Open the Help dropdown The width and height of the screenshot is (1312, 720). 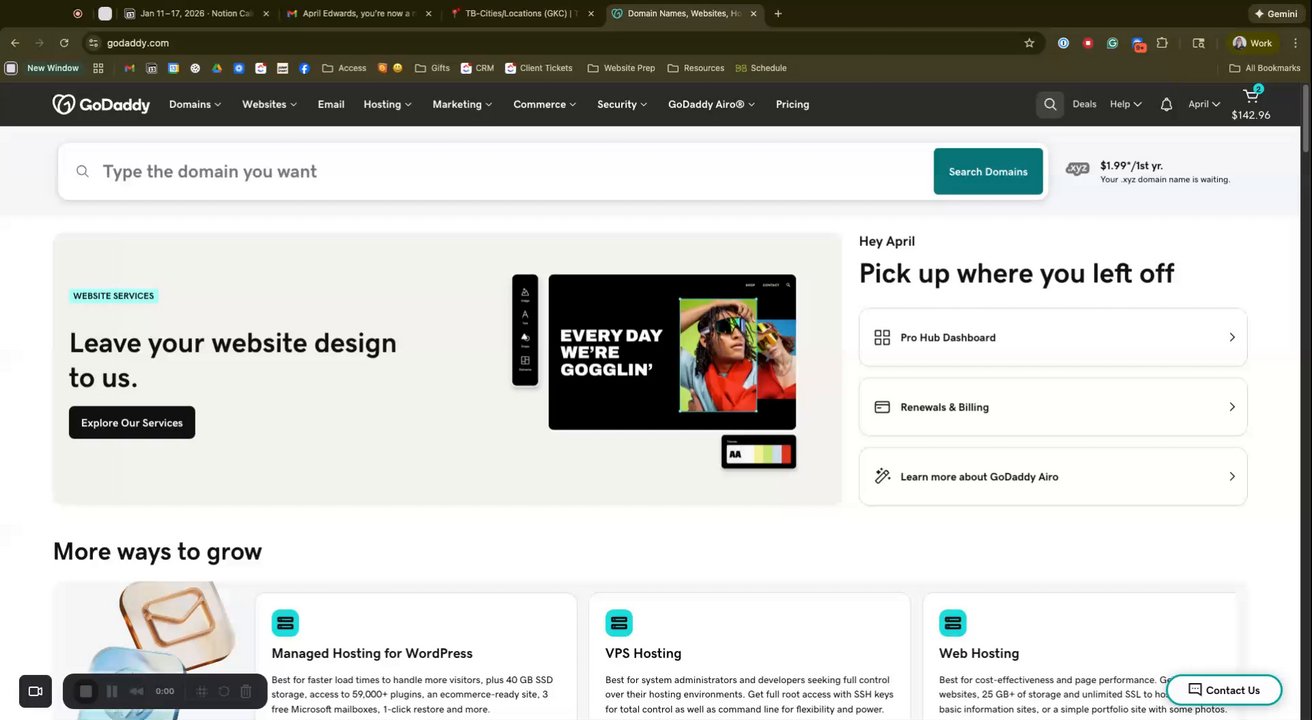[1125, 104]
